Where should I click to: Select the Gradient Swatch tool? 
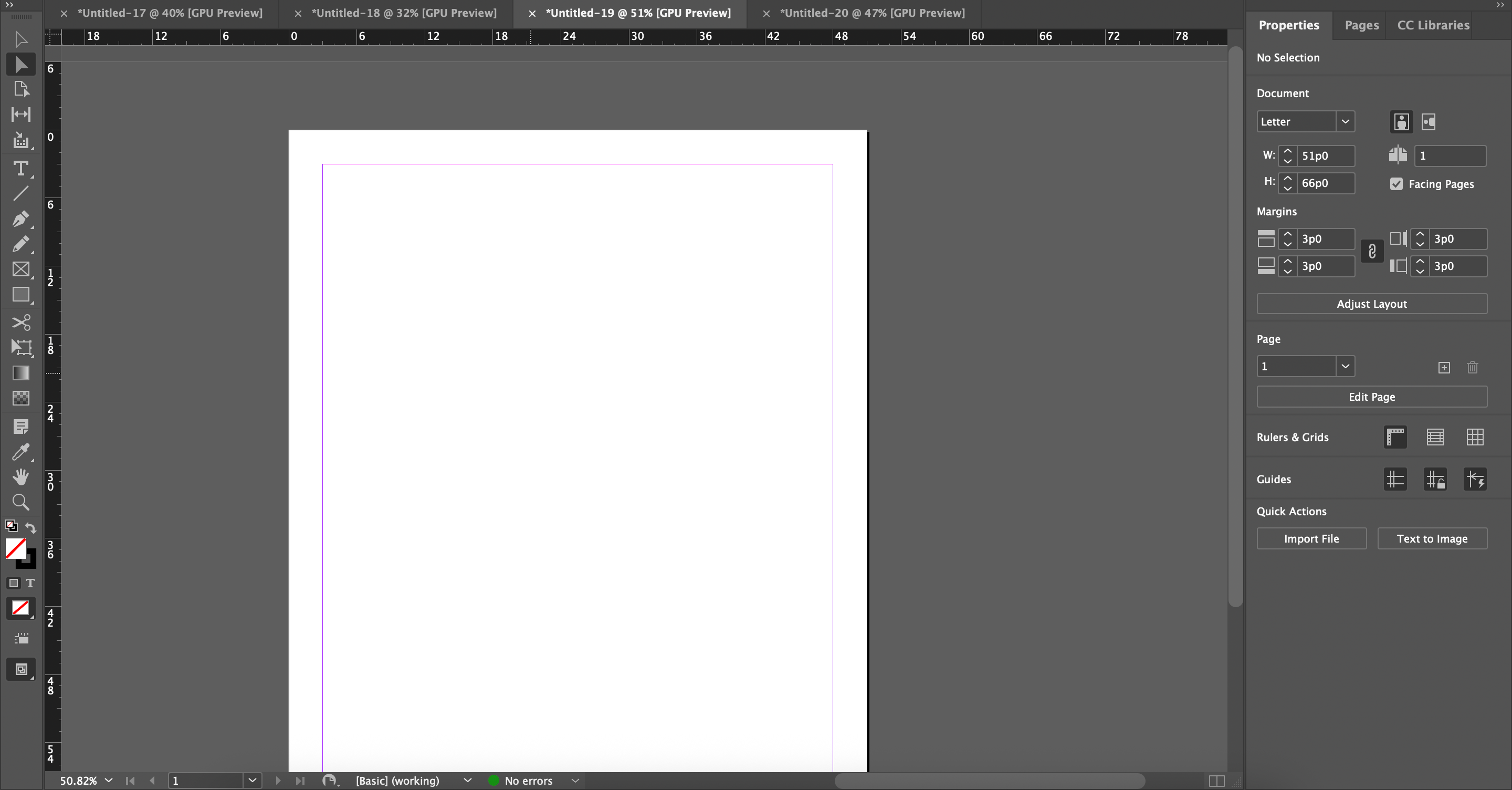point(20,373)
